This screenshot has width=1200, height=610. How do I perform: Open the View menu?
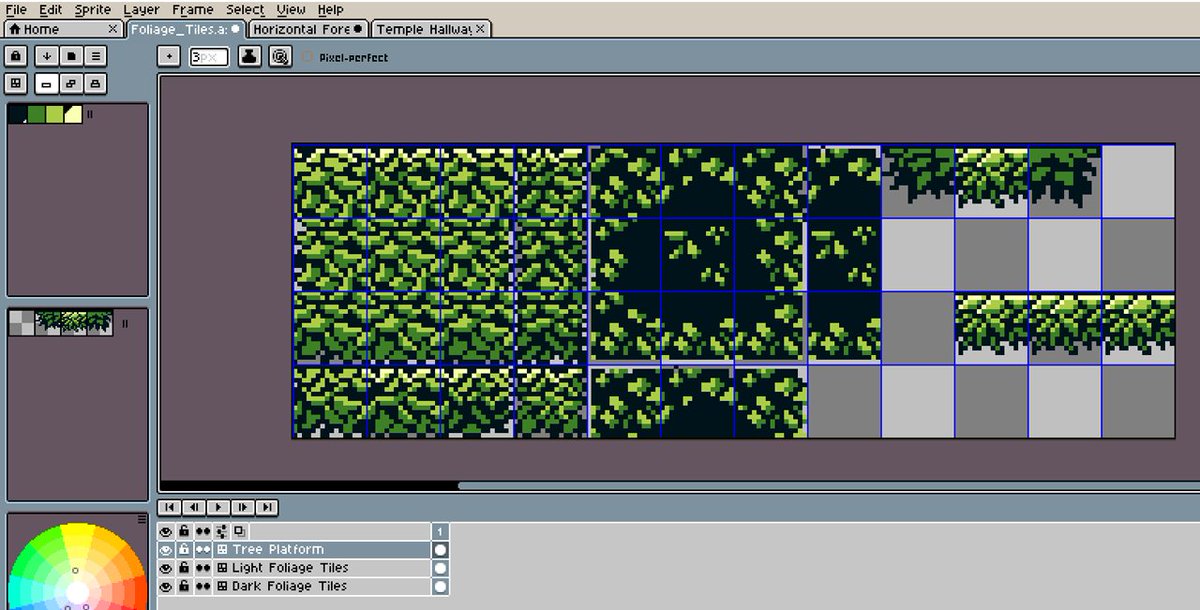[291, 9]
